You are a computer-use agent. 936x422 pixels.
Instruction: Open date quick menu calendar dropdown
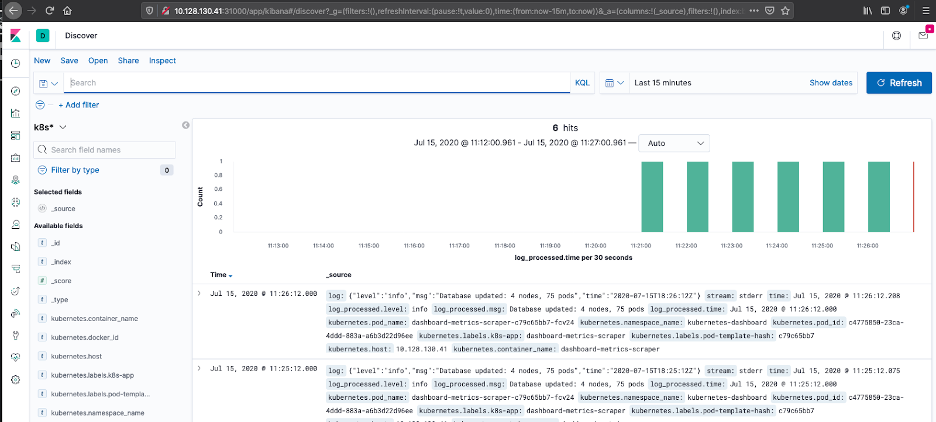pos(615,83)
